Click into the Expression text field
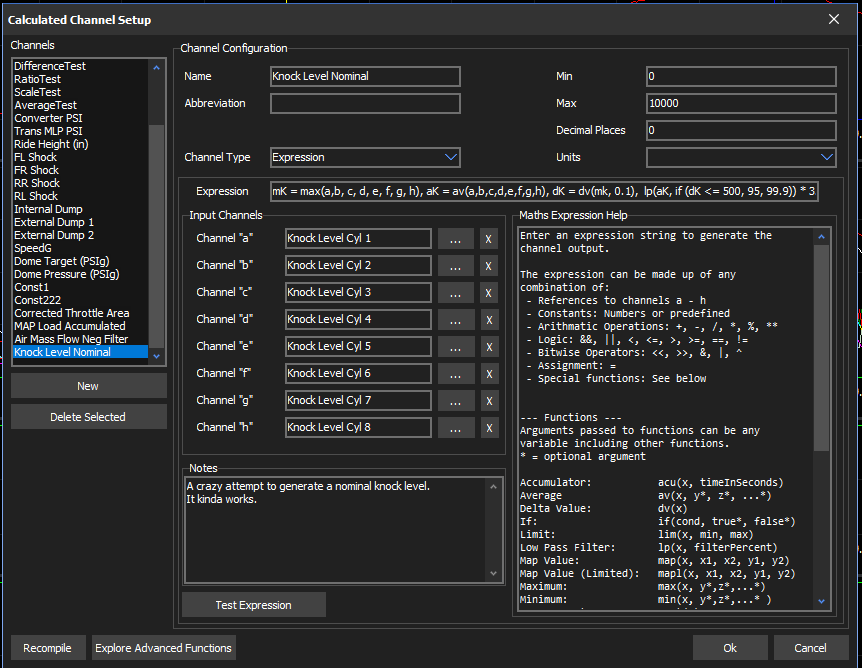Viewport: 862px width, 668px height. tap(544, 191)
